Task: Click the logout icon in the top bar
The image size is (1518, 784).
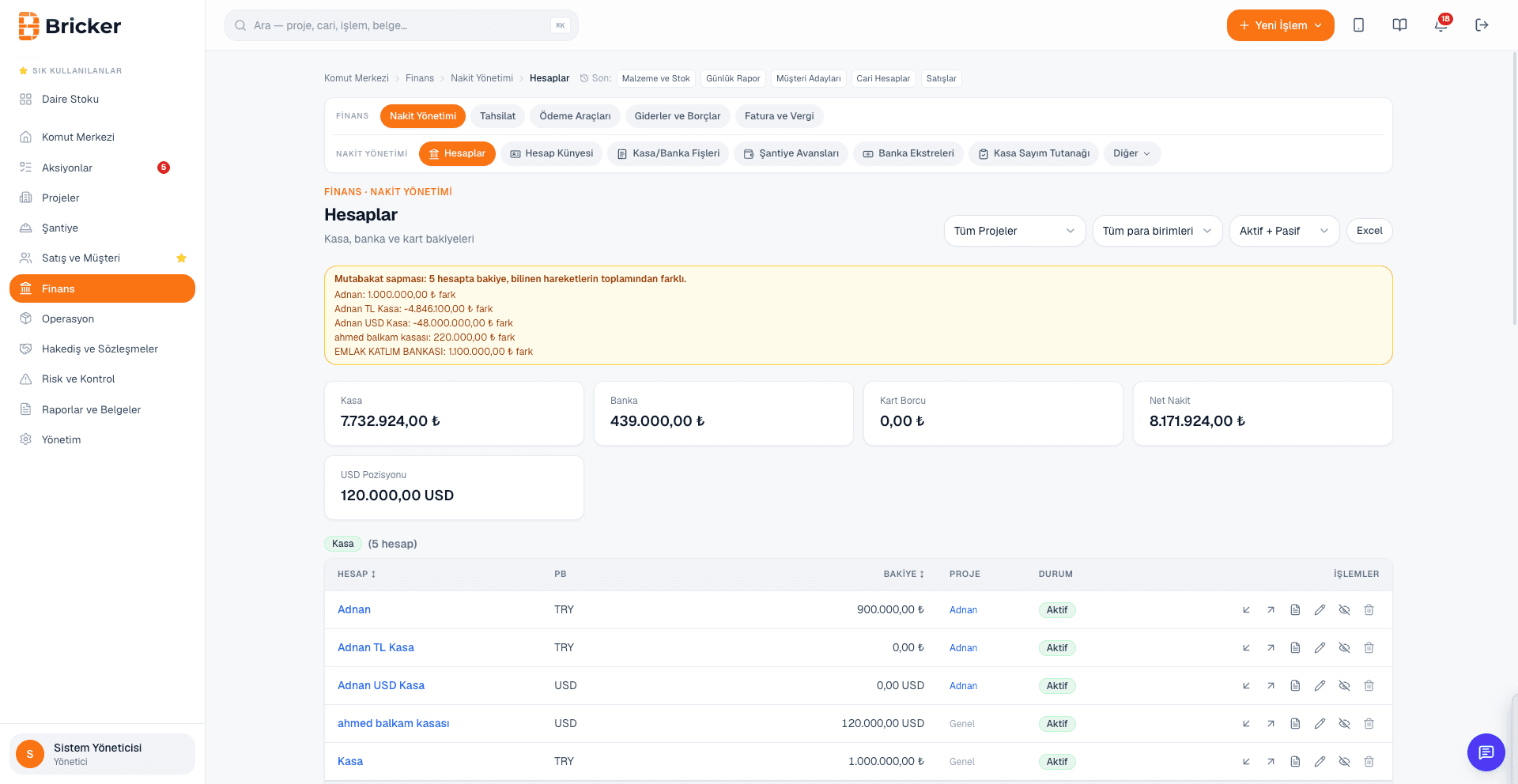Action: 1482,25
